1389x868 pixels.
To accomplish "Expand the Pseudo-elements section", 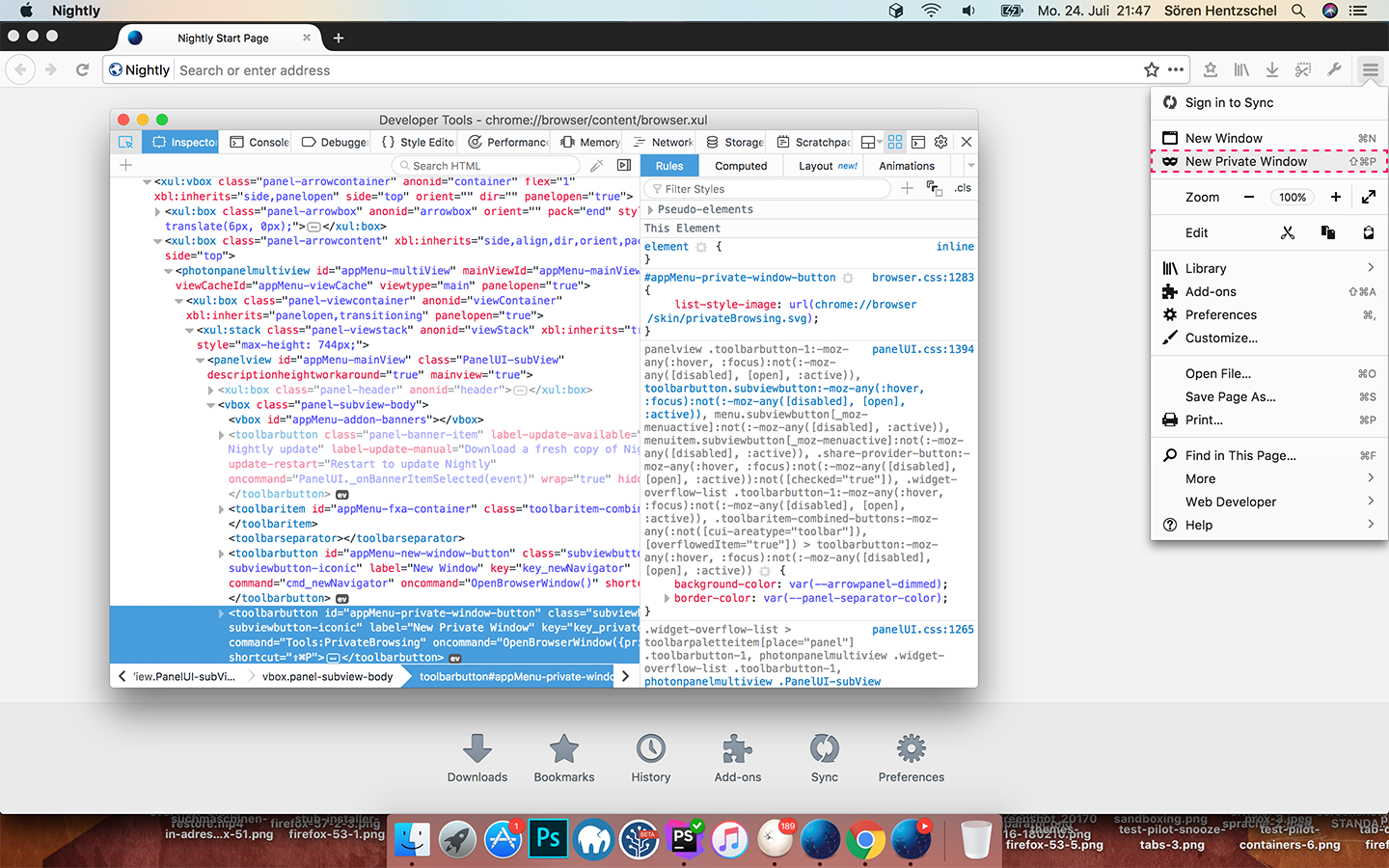I will coord(651,209).
